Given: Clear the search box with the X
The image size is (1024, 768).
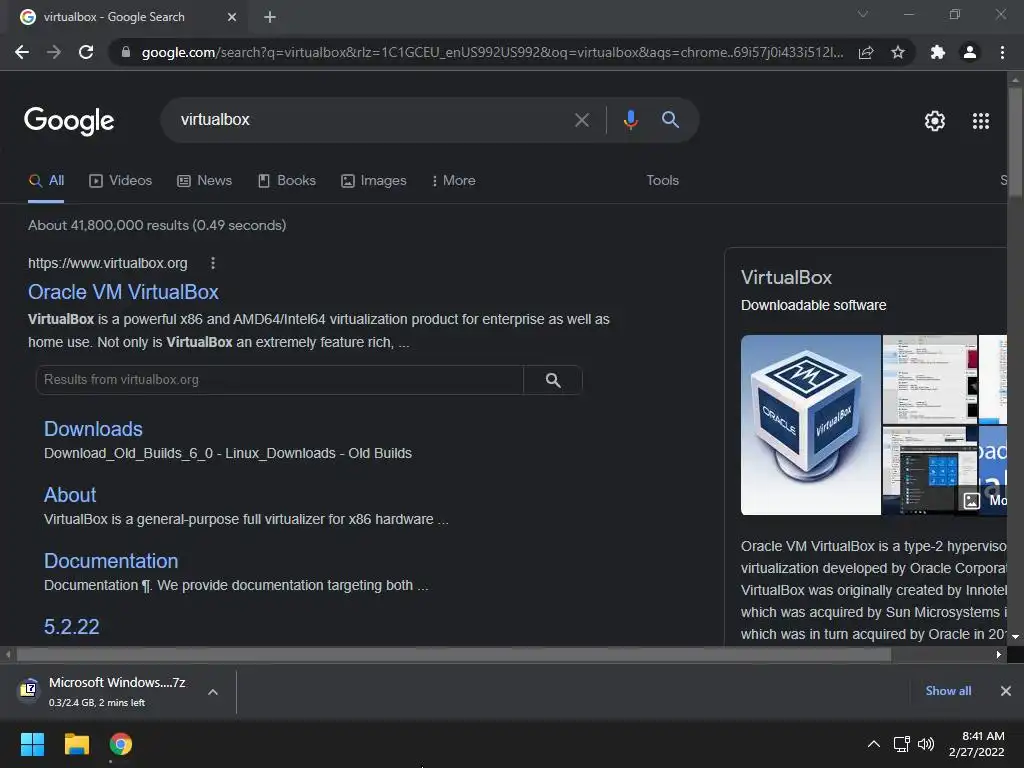Looking at the screenshot, I should (x=582, y=120).
